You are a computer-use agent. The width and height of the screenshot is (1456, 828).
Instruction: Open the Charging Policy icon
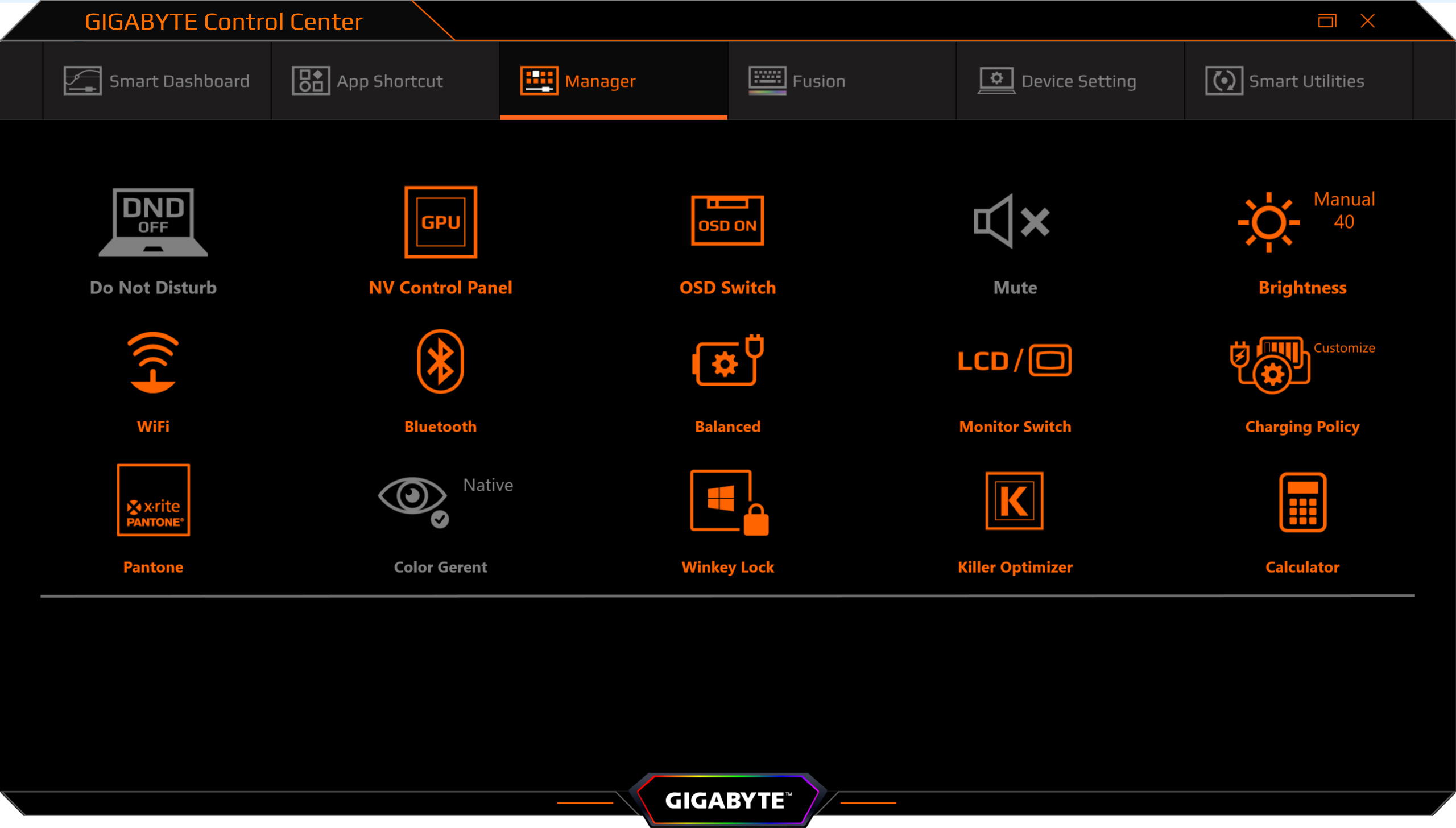pos(1271,365)
